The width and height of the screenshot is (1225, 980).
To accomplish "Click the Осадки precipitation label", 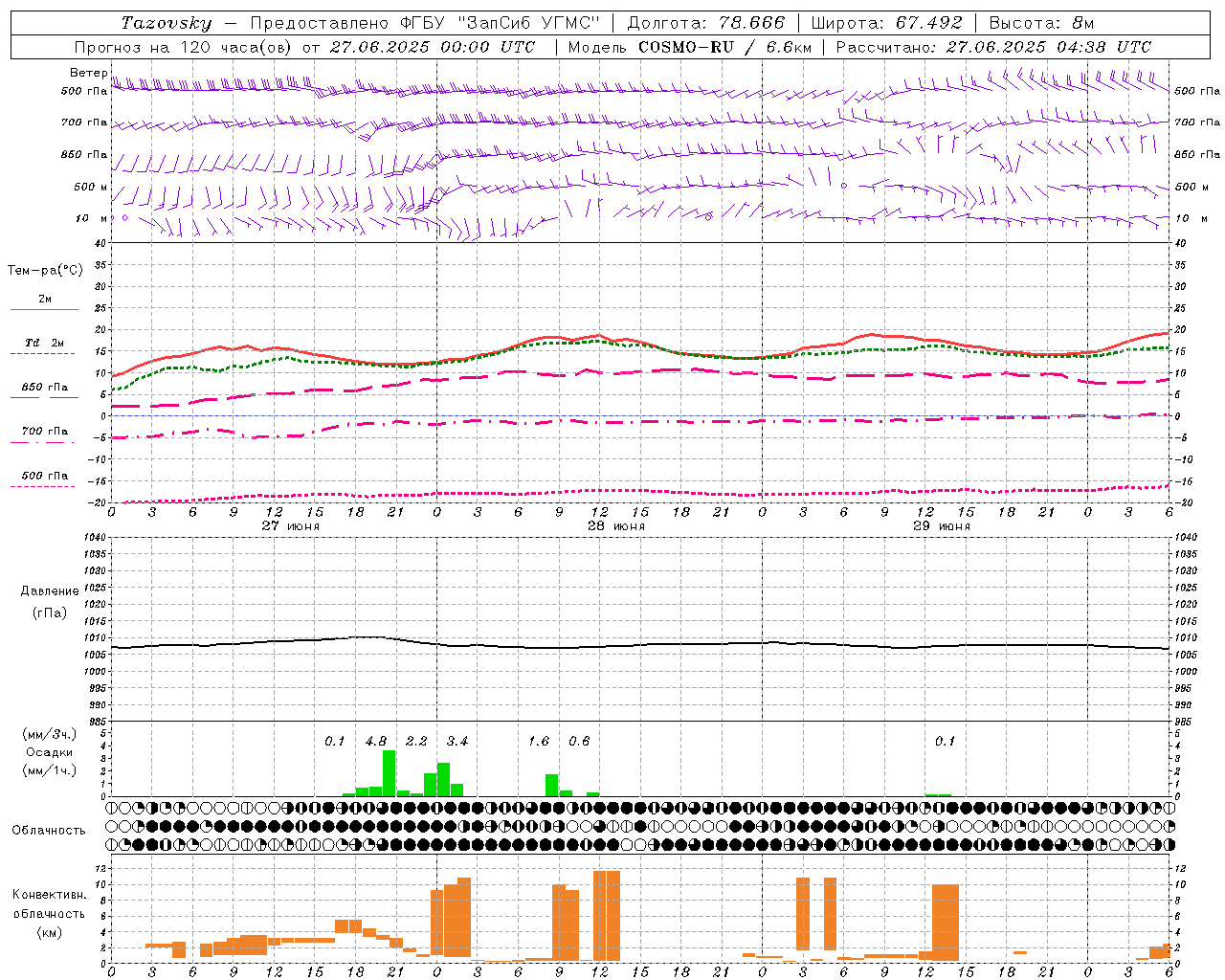I will point(49,752).
